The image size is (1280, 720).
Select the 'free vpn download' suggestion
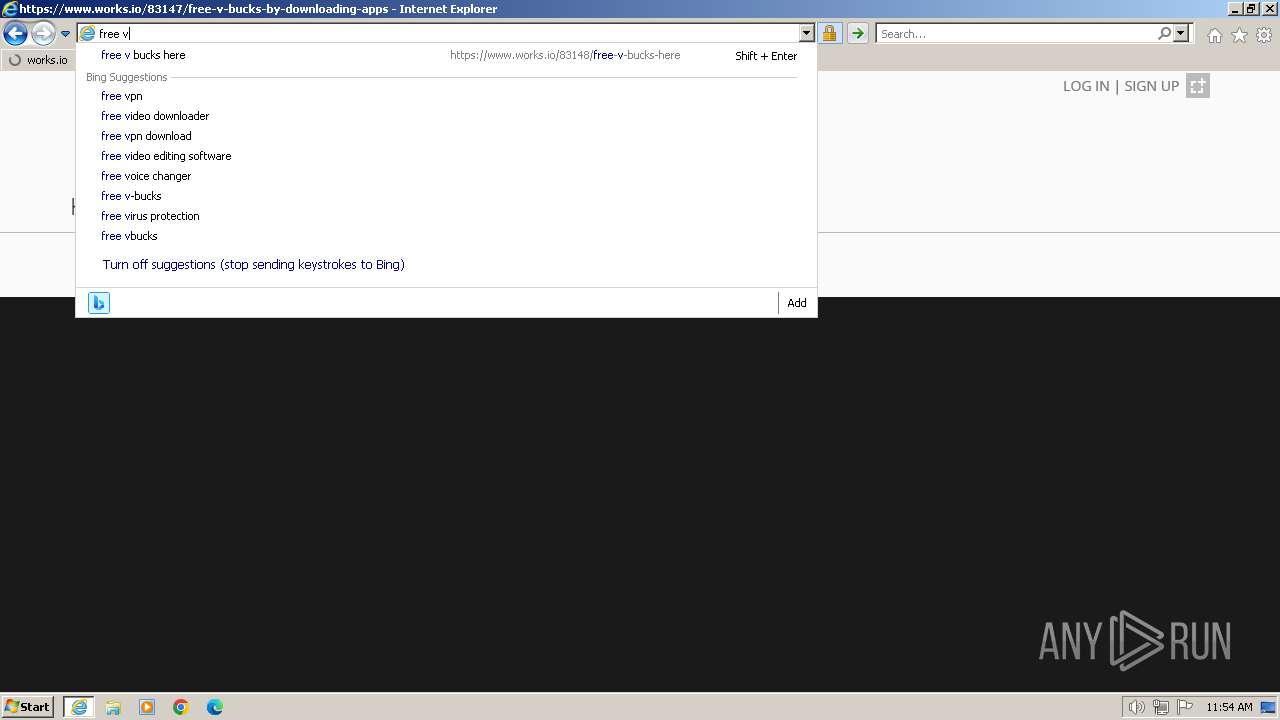pos(146,136)
